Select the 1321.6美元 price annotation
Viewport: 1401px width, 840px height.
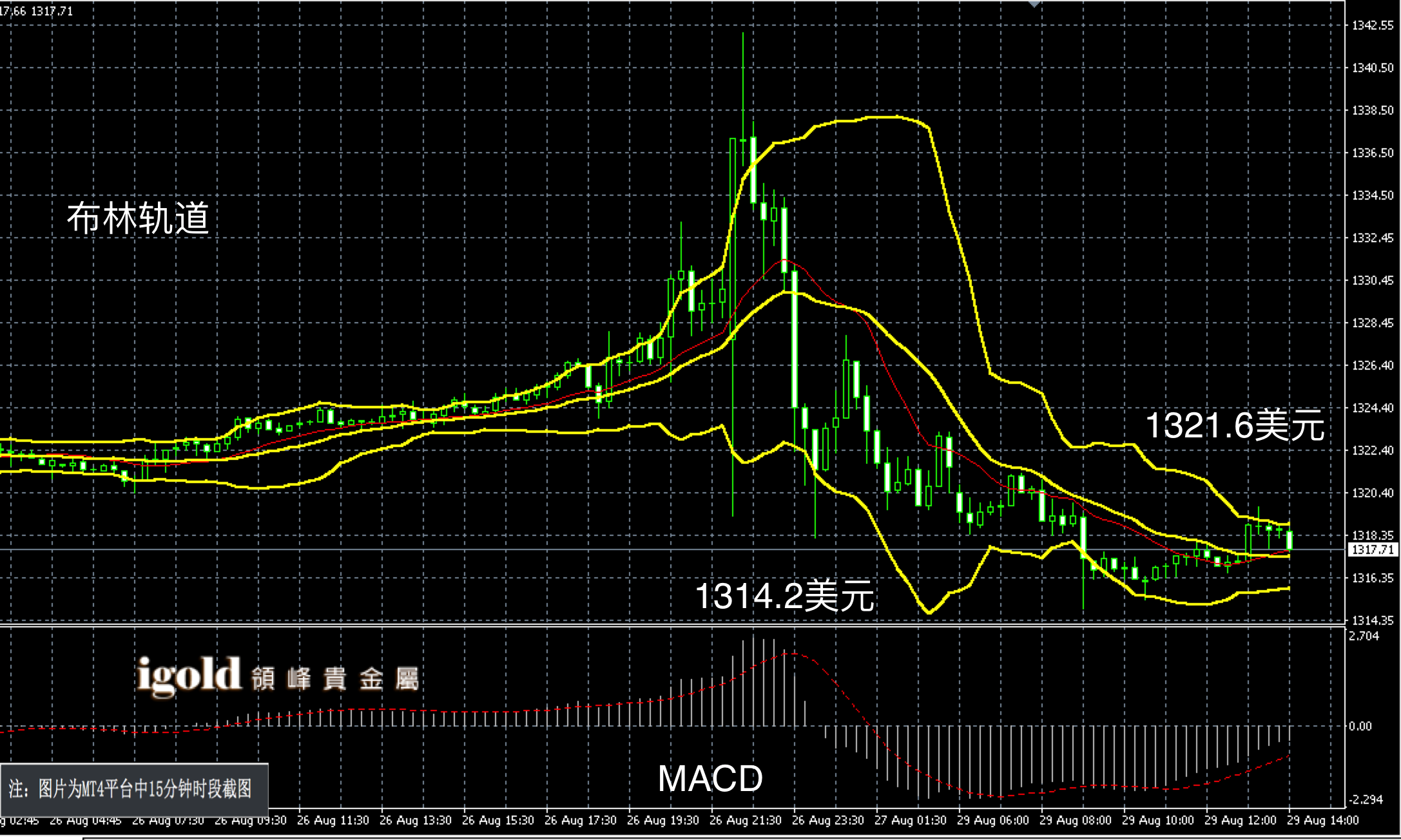[1234, 426]
